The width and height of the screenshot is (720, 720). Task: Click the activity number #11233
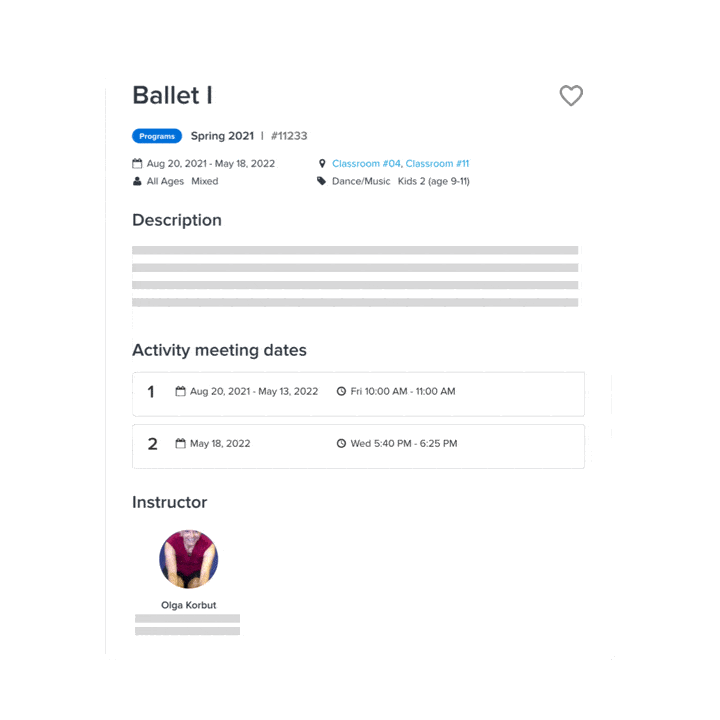289,136
